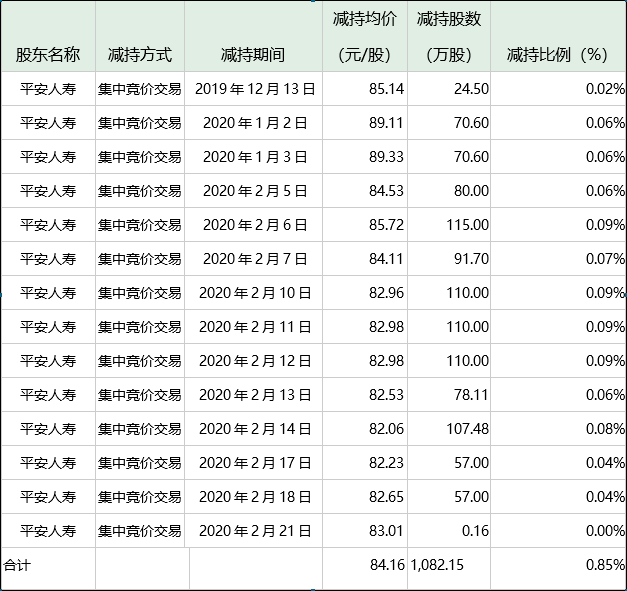
Task: Click date cell 2020年2月10日
Action: (255, 293)
